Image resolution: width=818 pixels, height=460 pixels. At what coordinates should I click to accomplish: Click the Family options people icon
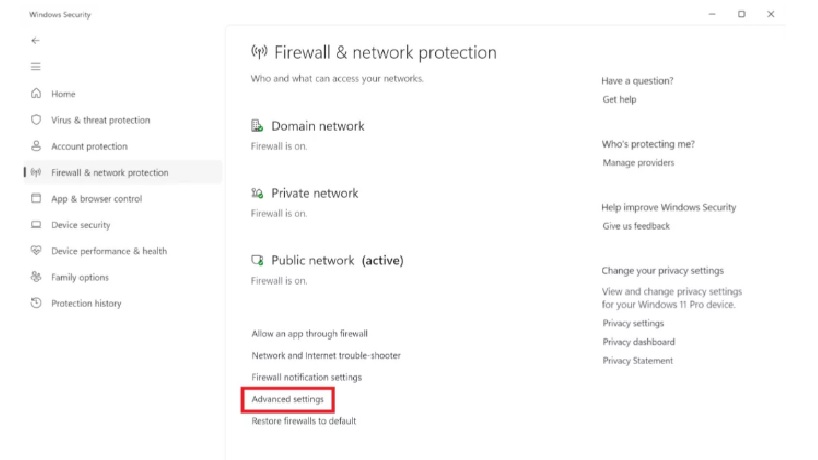pos(36,276)
